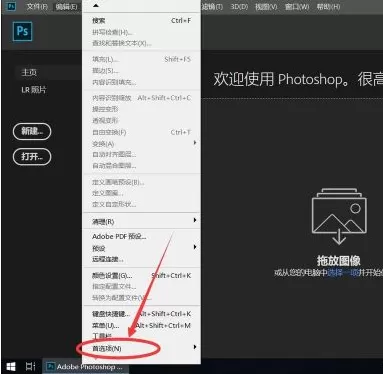This screenshot has width=383, height=374.
Task: Click the 新建... button
Action: click(32, 131)
